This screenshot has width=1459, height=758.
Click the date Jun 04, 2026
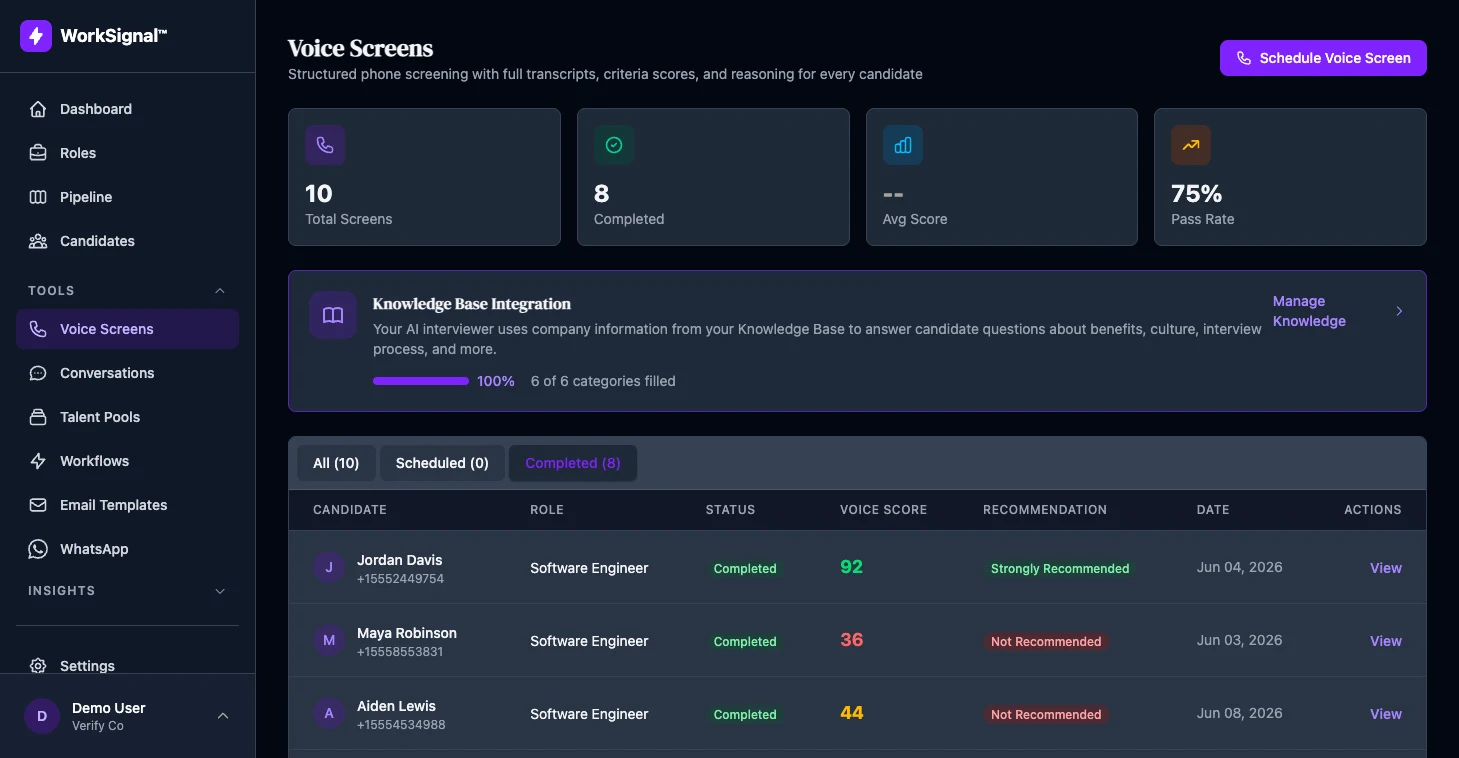pyautogui.click(x=1239, y=567)
